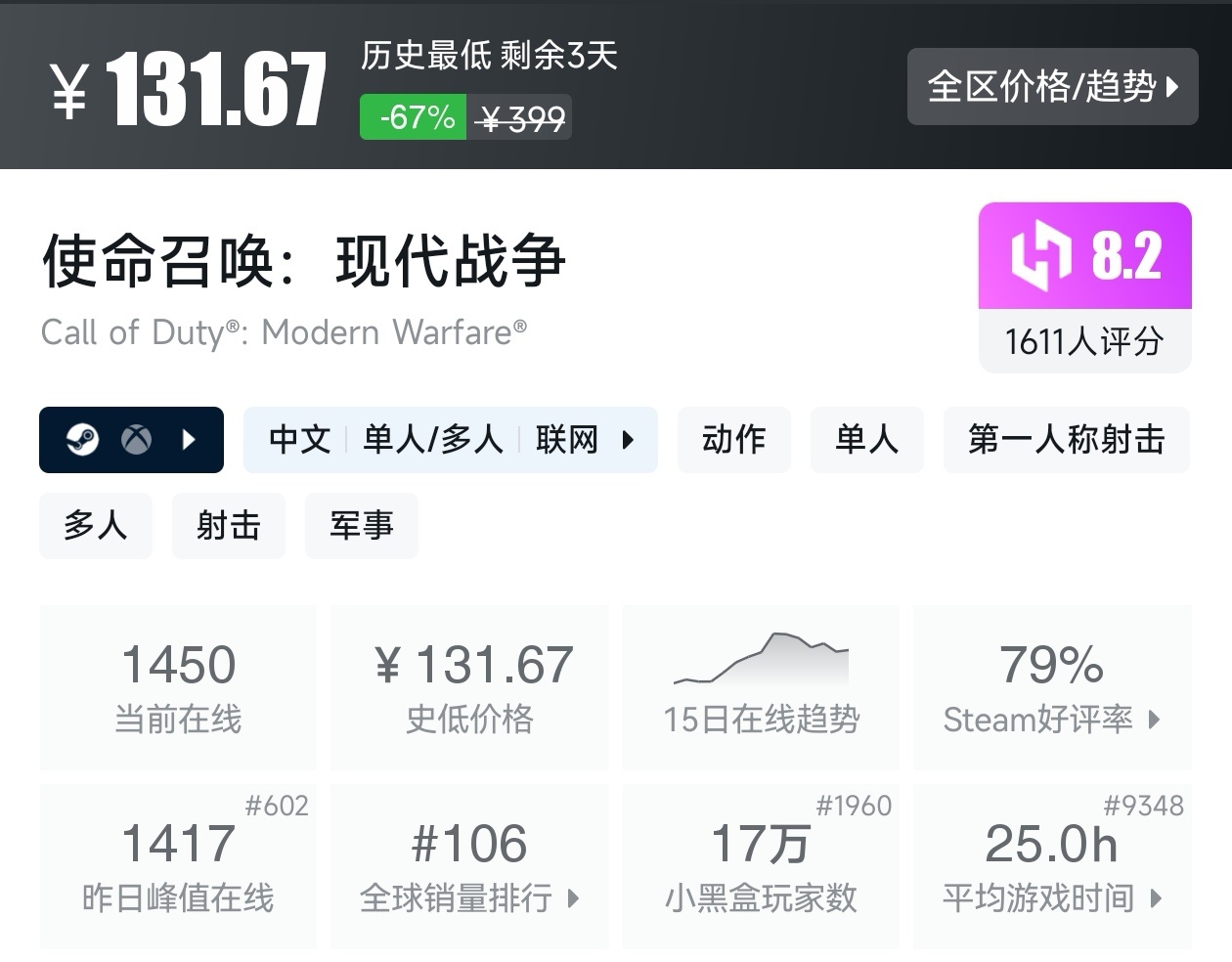Viewport: 1232px width, 962px height.
Task: Open the 17万 小黑盒玩家数 stat card
Action: point(762,866)
